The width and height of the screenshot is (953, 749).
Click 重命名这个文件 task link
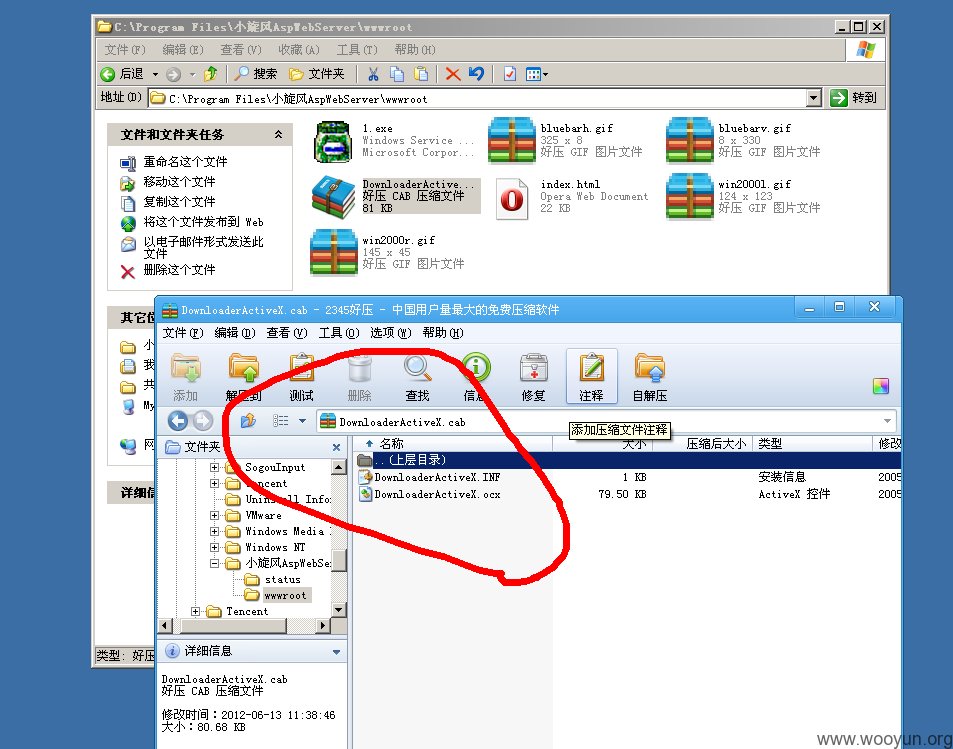pyautogui.click(x=185, y=162)
